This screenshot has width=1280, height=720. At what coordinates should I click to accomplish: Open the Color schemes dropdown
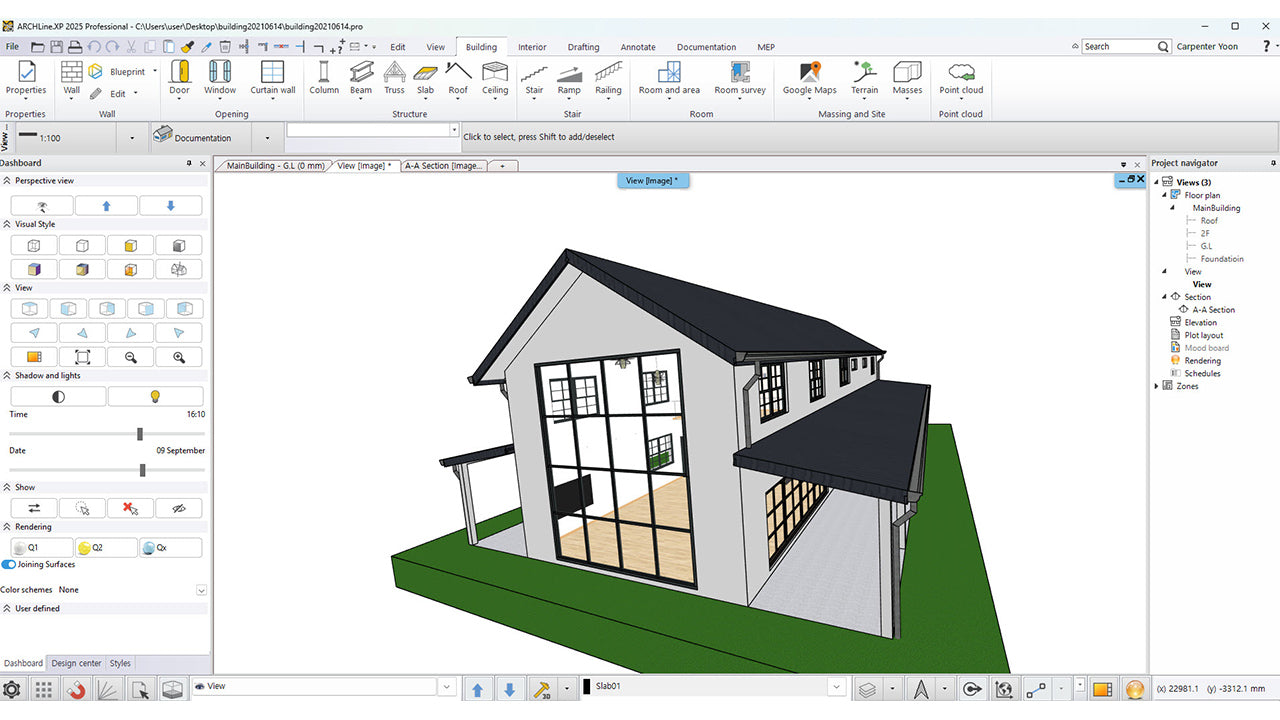[201, 591]
